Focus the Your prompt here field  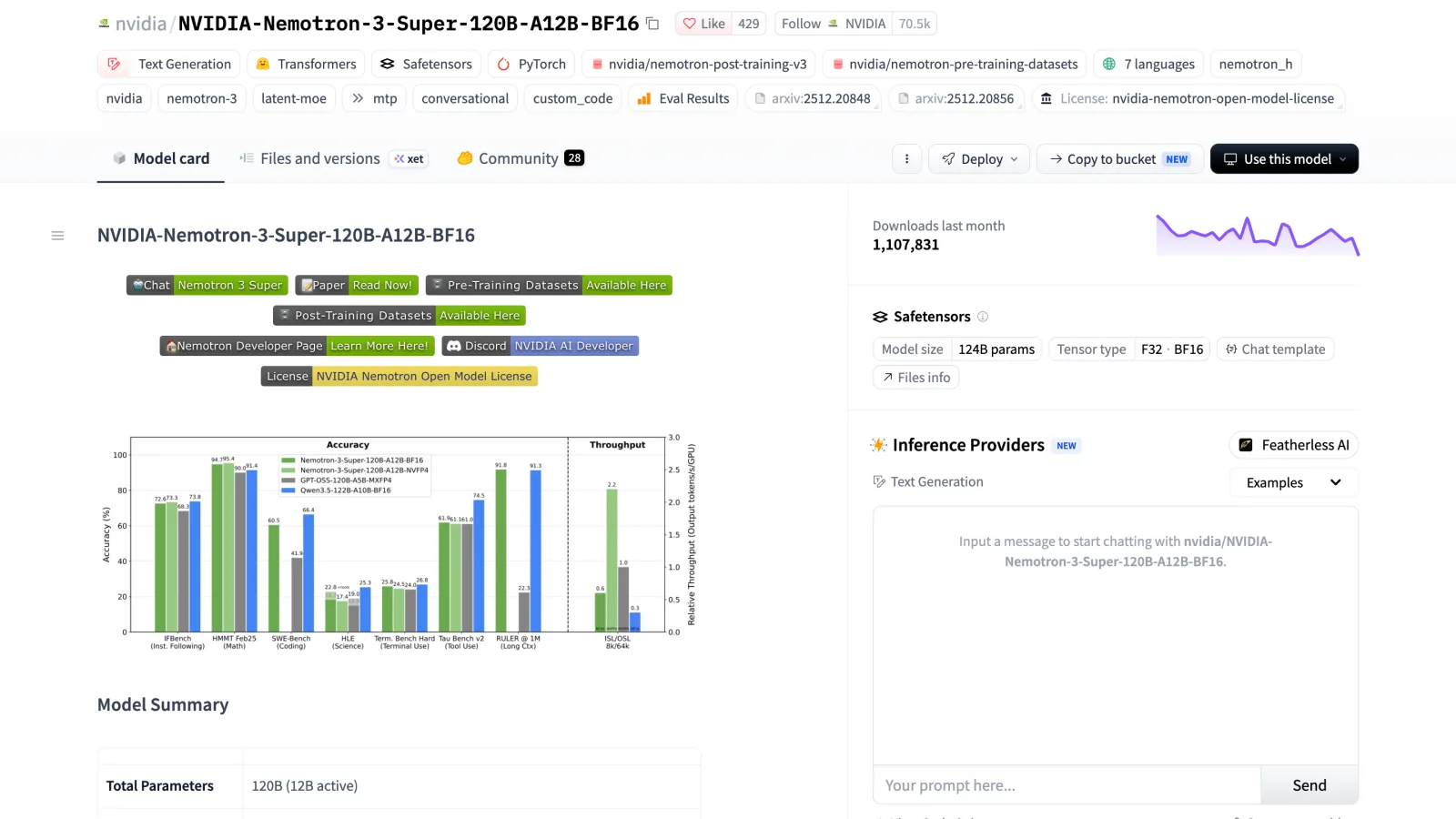pyautogui.click(x=1067, y=785)
